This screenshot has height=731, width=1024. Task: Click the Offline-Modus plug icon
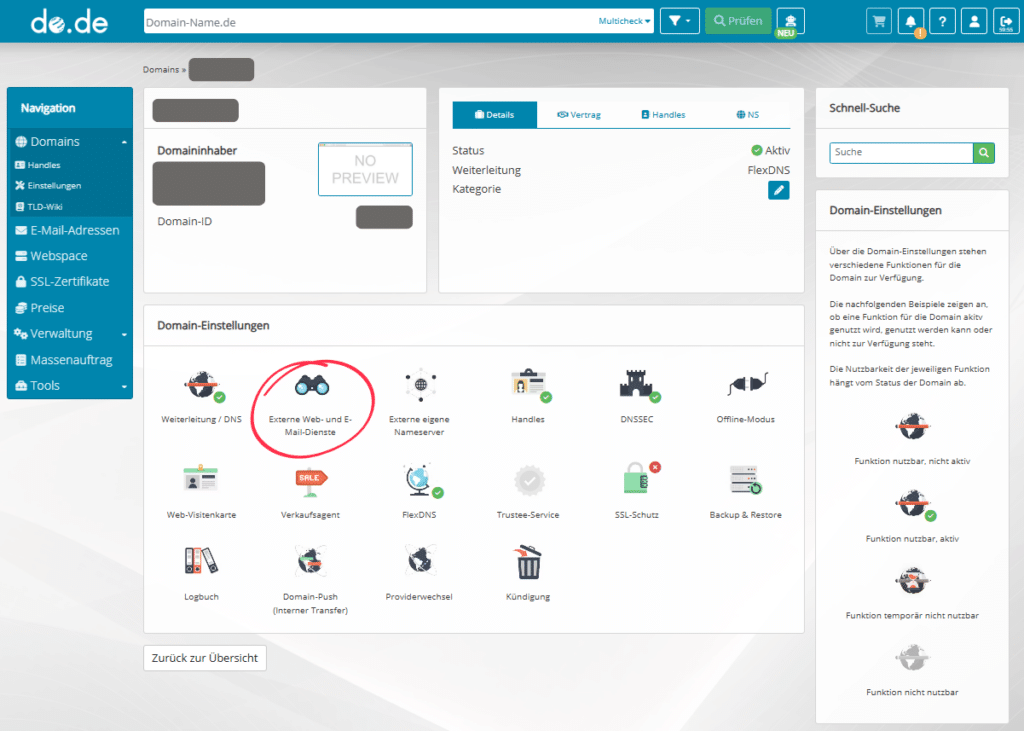745,385
